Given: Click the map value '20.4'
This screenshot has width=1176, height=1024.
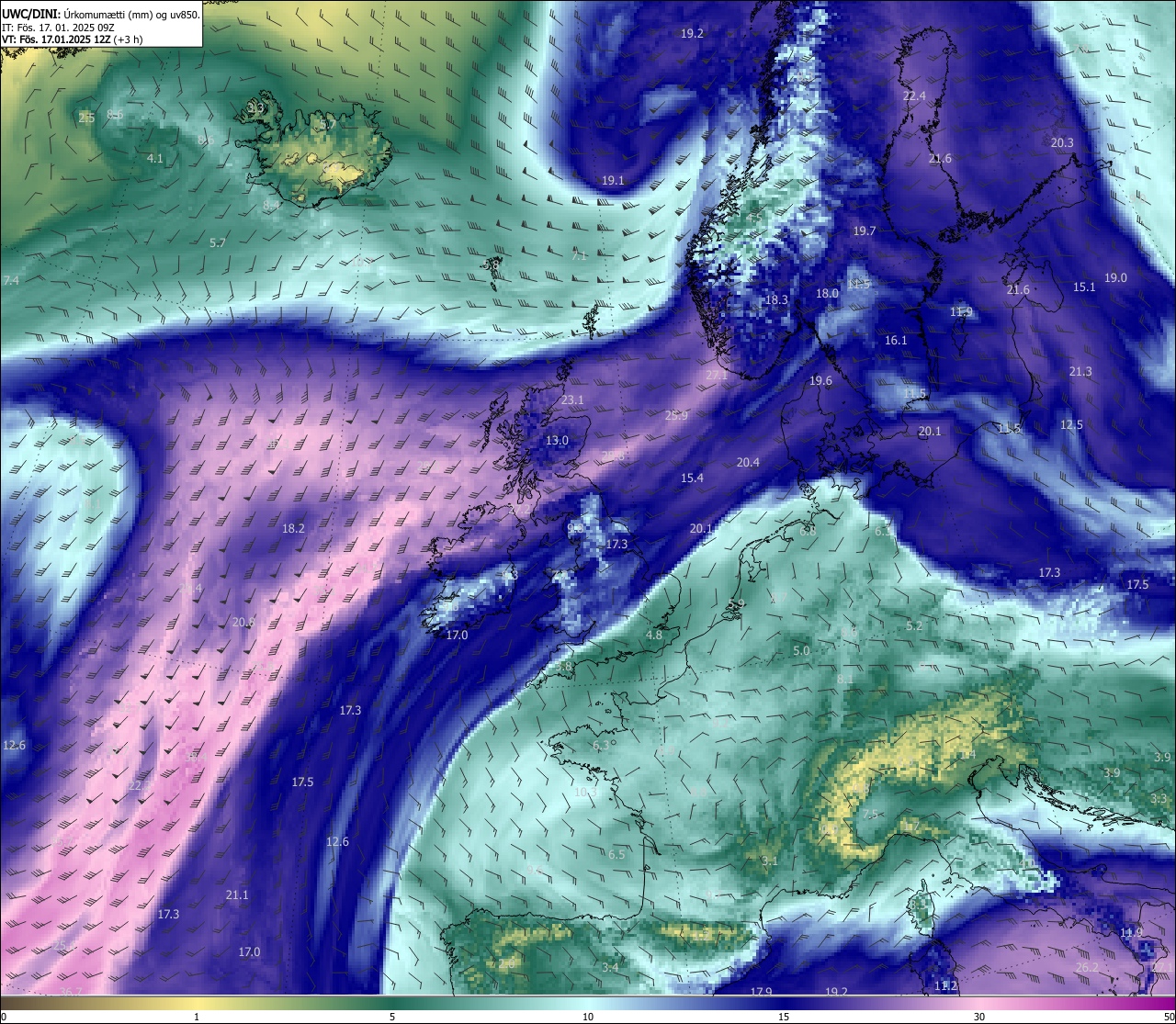Looking at the screenshot, I should [x=748, y=462].
